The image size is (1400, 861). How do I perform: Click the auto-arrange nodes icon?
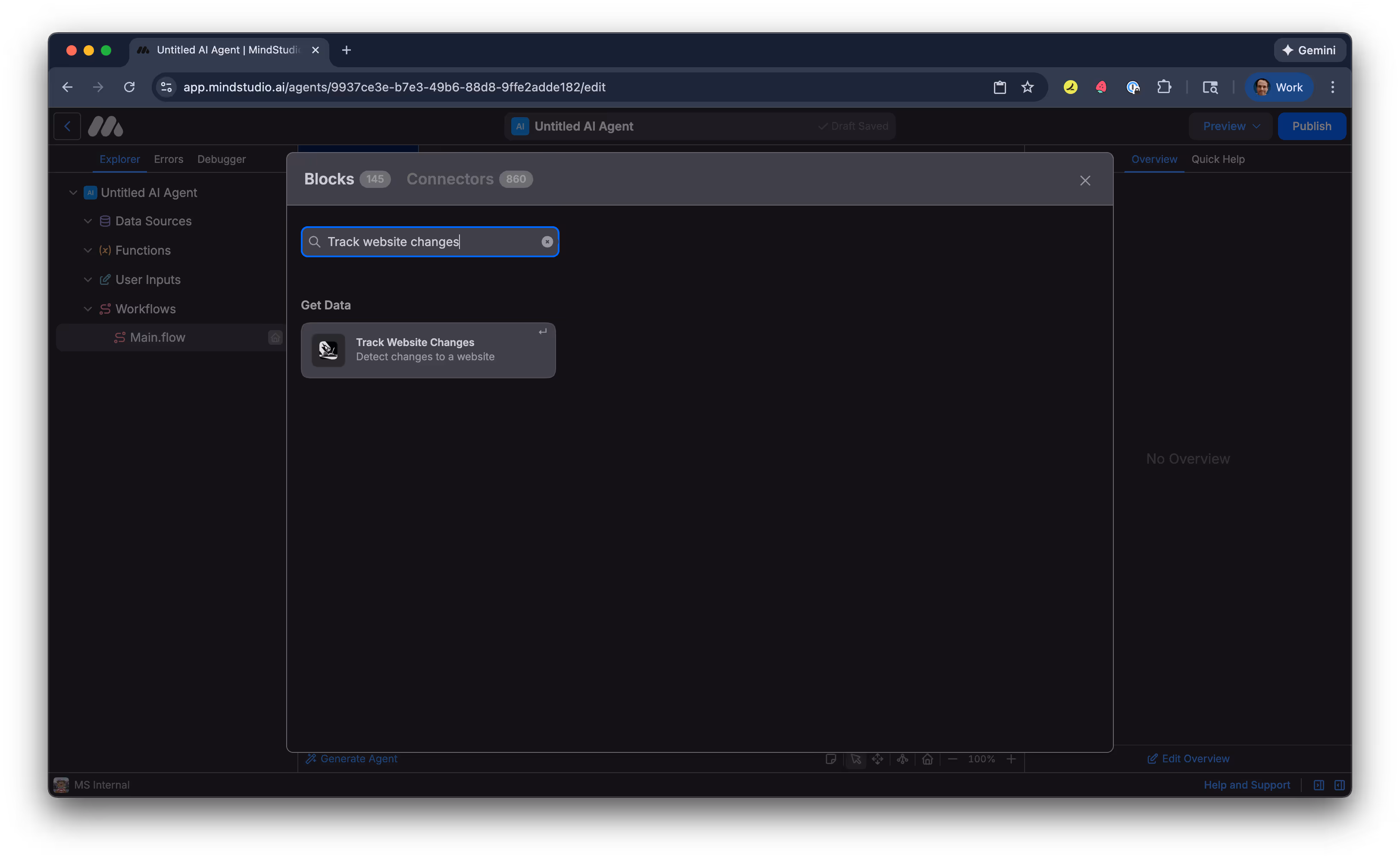tap(902, 759)
